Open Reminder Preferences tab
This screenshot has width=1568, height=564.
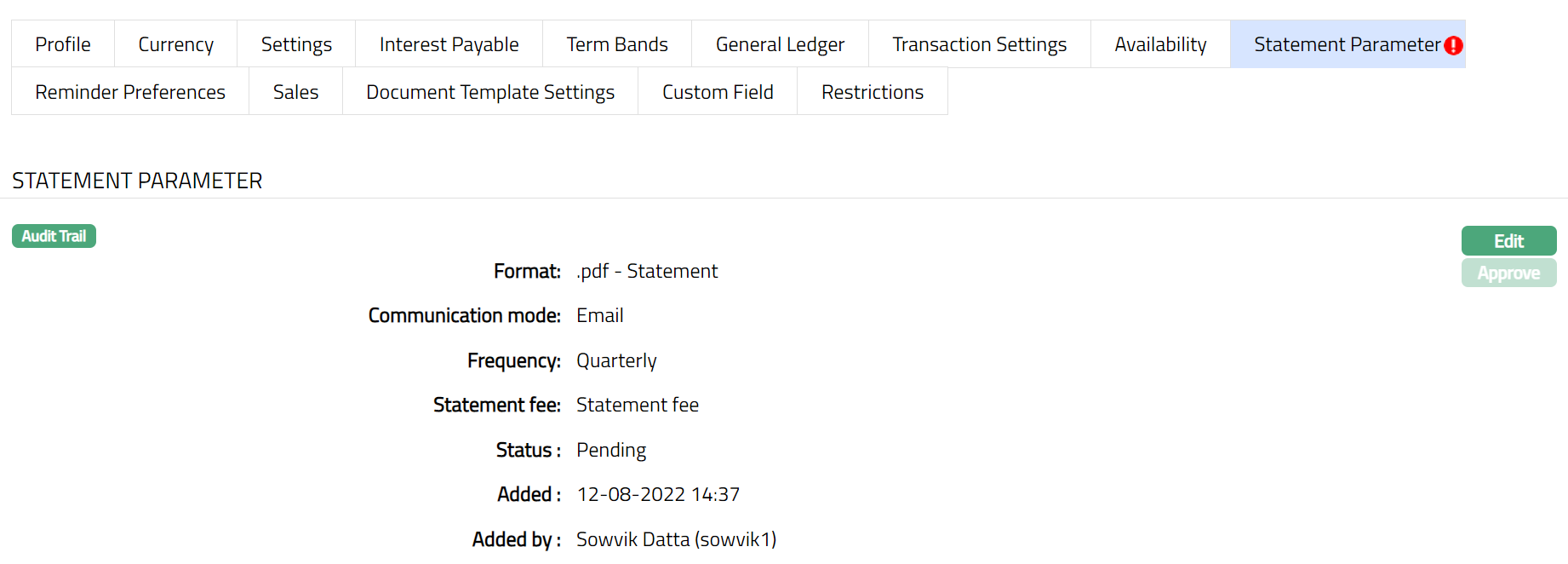tap(130, 92)
